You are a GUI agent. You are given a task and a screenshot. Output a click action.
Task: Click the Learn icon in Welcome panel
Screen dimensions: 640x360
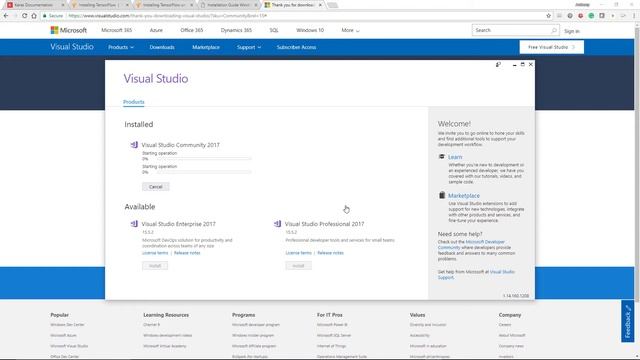[x=442, y=157]
